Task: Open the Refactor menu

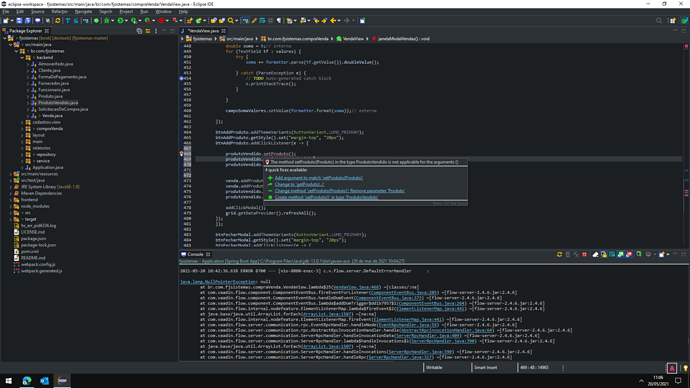Action: point(59,11)
